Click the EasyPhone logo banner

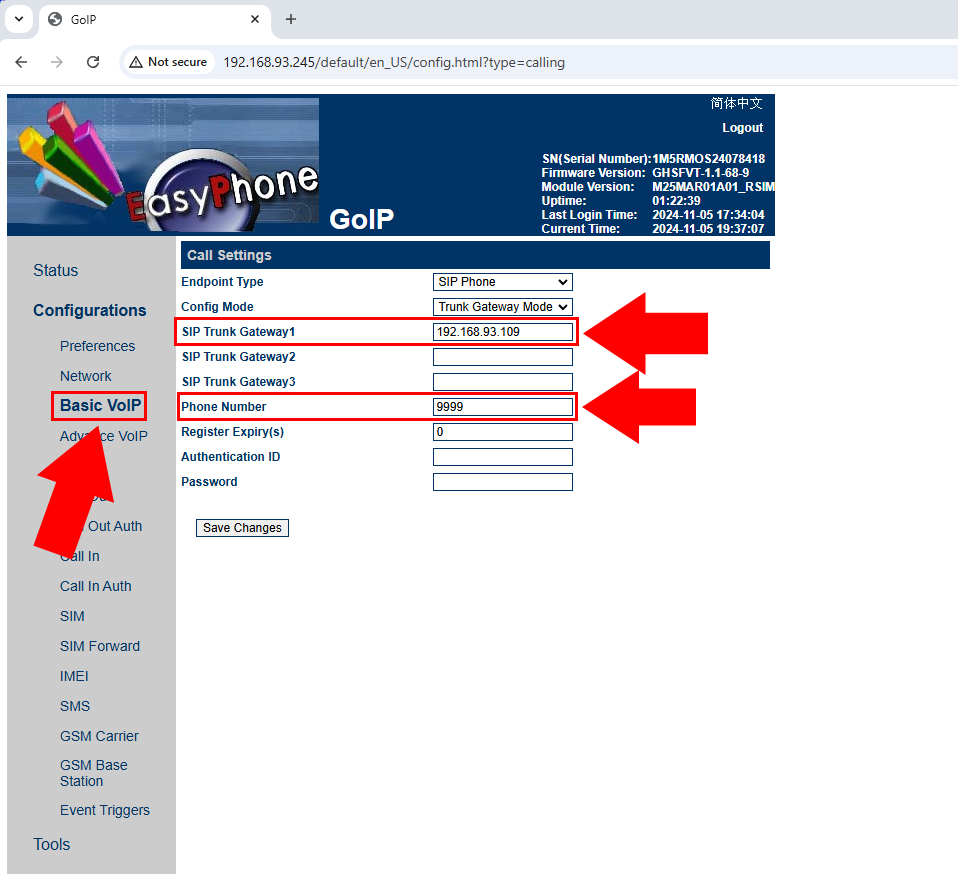163,166
